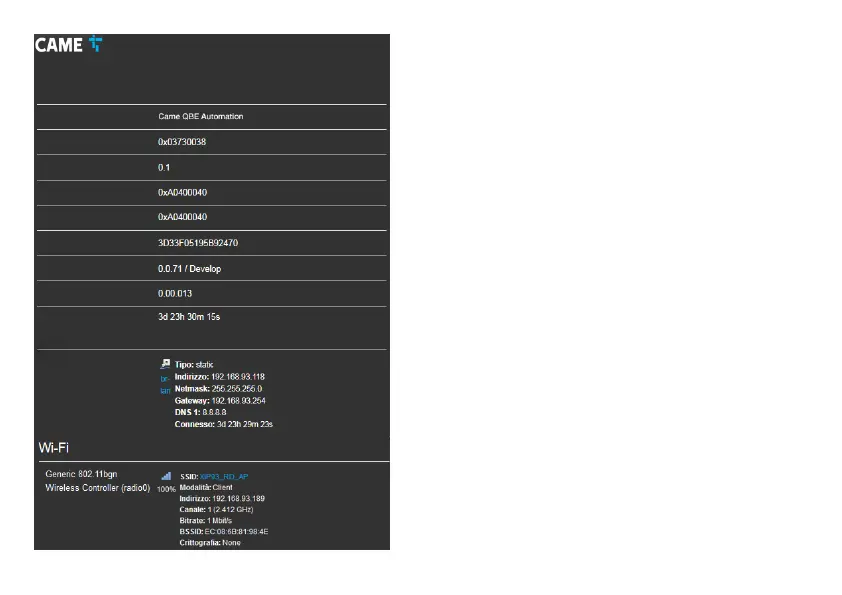This screenshot has height=595, width=842.
Task: Select the uptime 3d 23h 30m 15s
Action: click(x=189, y=317)
